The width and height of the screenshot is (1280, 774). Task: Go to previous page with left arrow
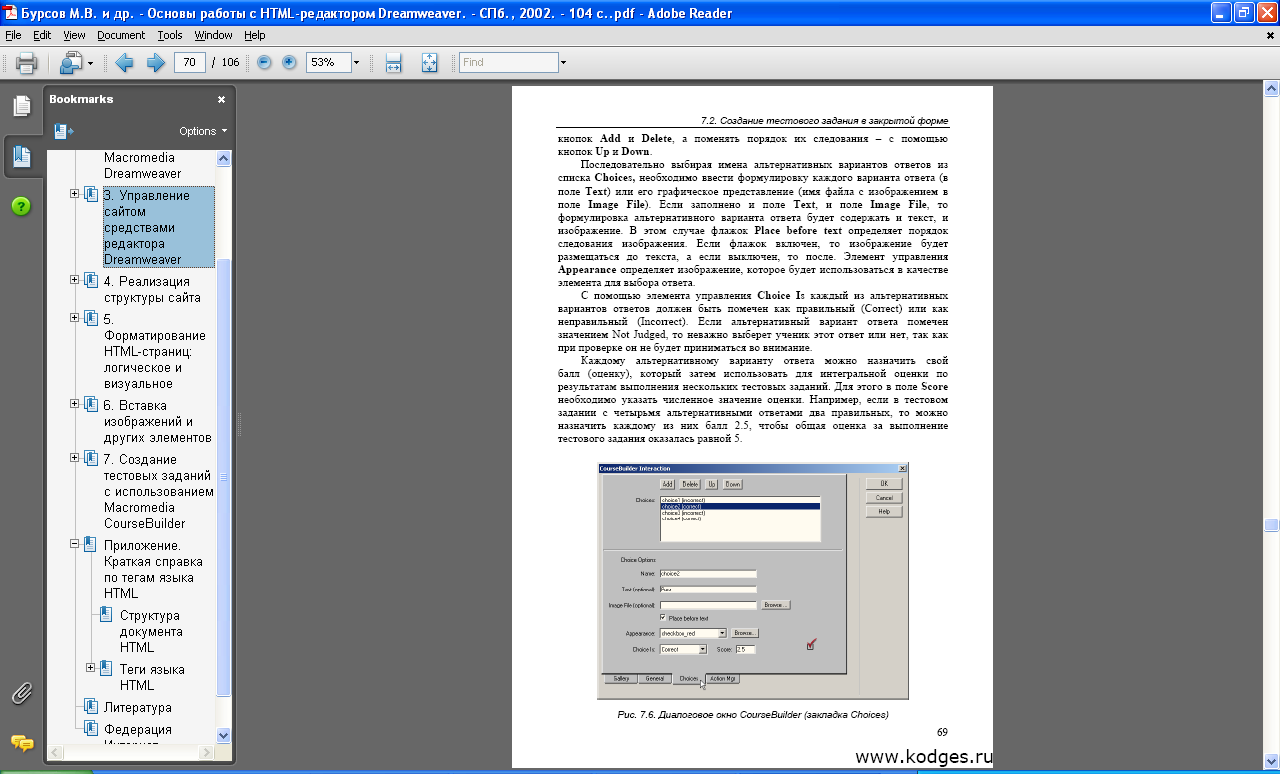(125, 62)
